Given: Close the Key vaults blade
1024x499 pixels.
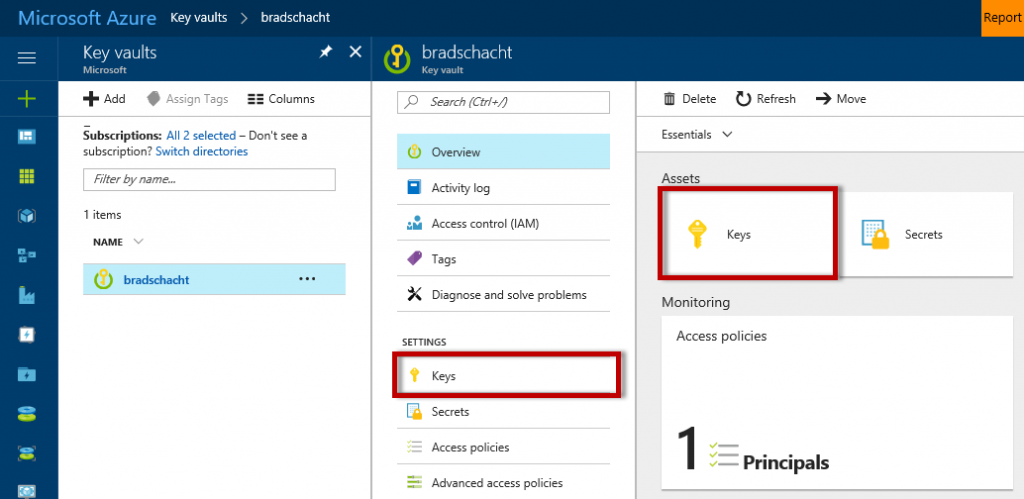Looking at the screenshot, I should [x=355, y=52].
